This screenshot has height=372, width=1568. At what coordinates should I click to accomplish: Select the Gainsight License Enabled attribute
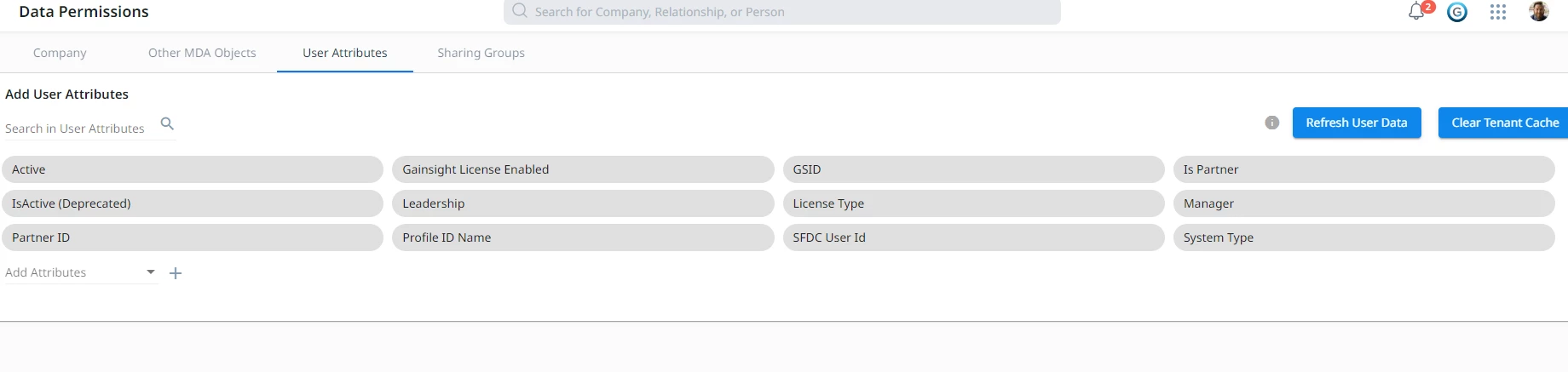(x=583, y=169)
